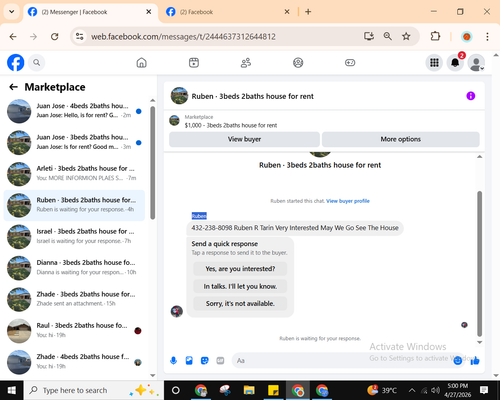500x400 pixels.
Task: Click the Marketplace listing $1,000 thumbnail
Action: (x=174, y=120)
